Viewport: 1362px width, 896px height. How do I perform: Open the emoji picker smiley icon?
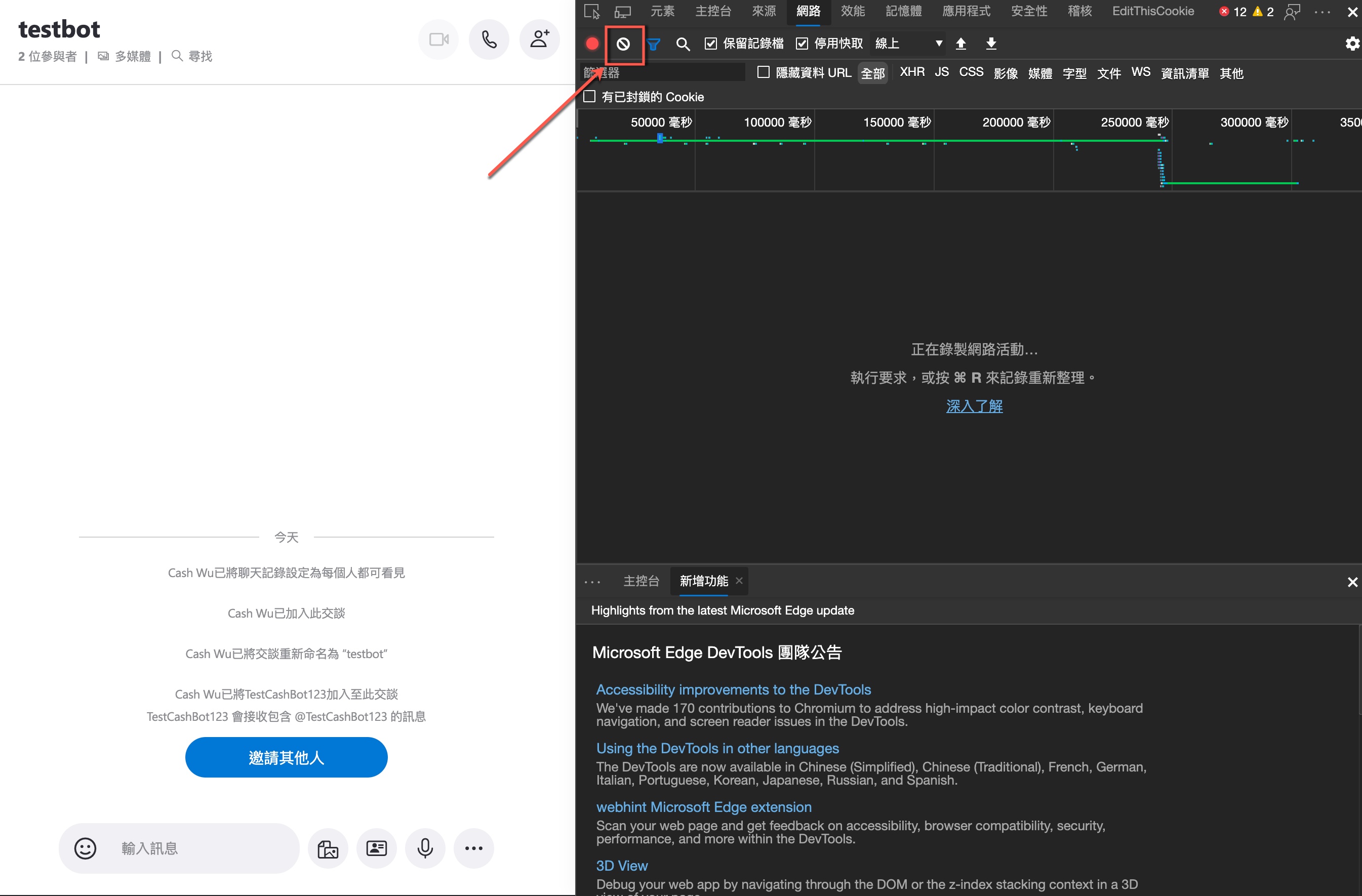point(85,848)
